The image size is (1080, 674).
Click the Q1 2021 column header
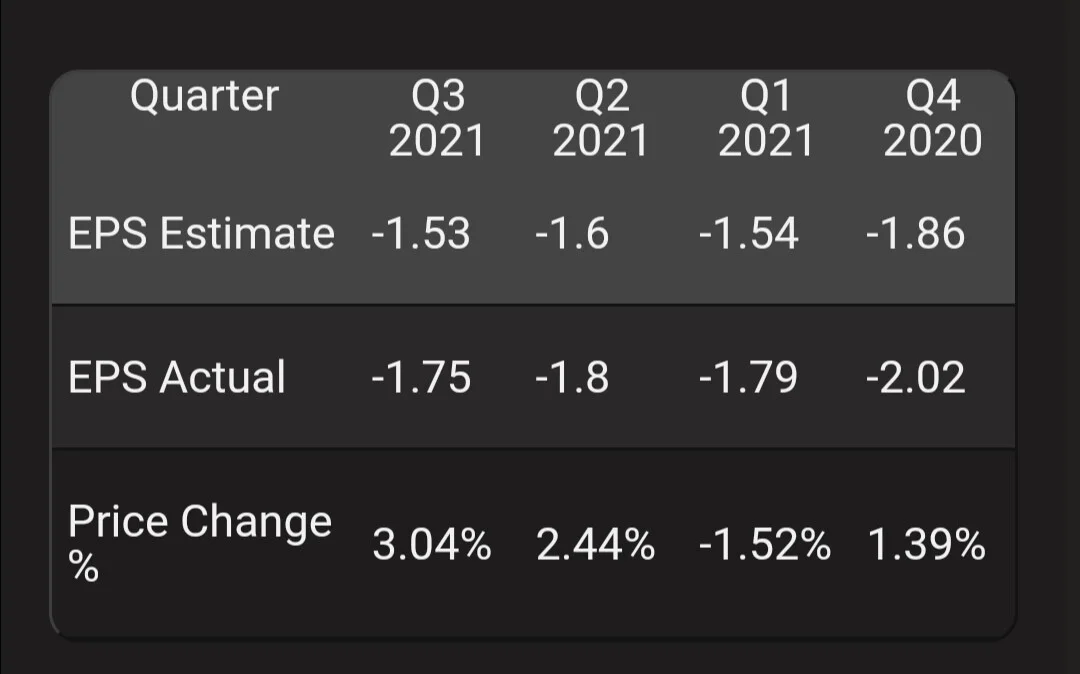[766, 118]
